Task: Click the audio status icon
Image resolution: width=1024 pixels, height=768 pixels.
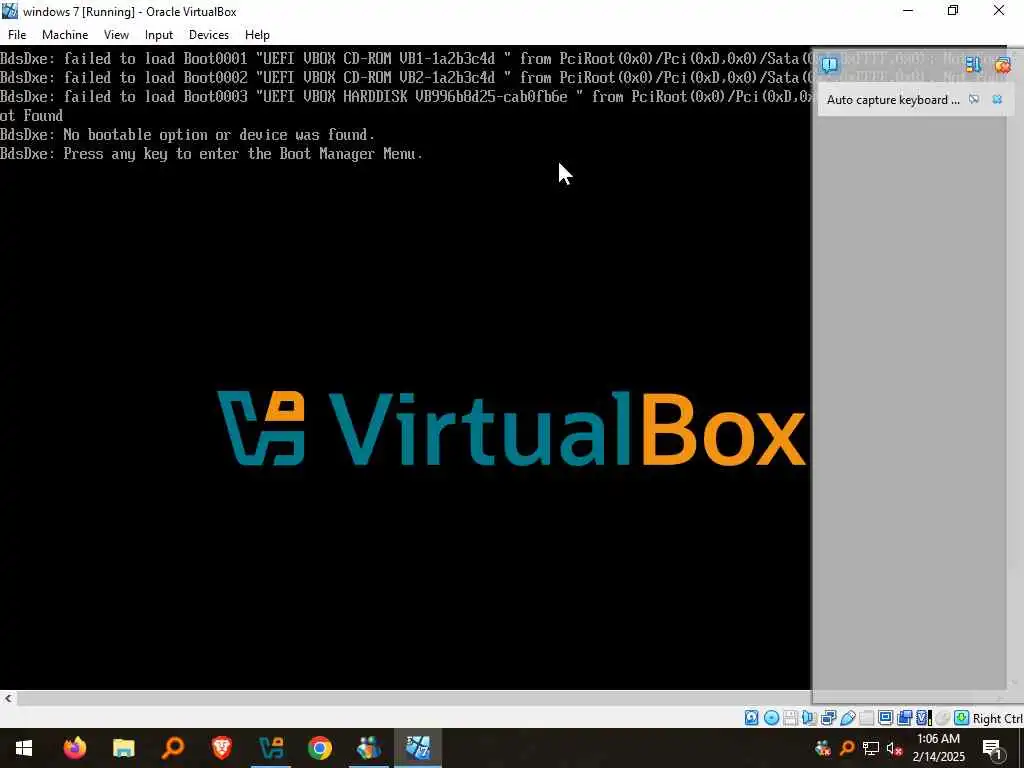Action: [x=809, y=718]
